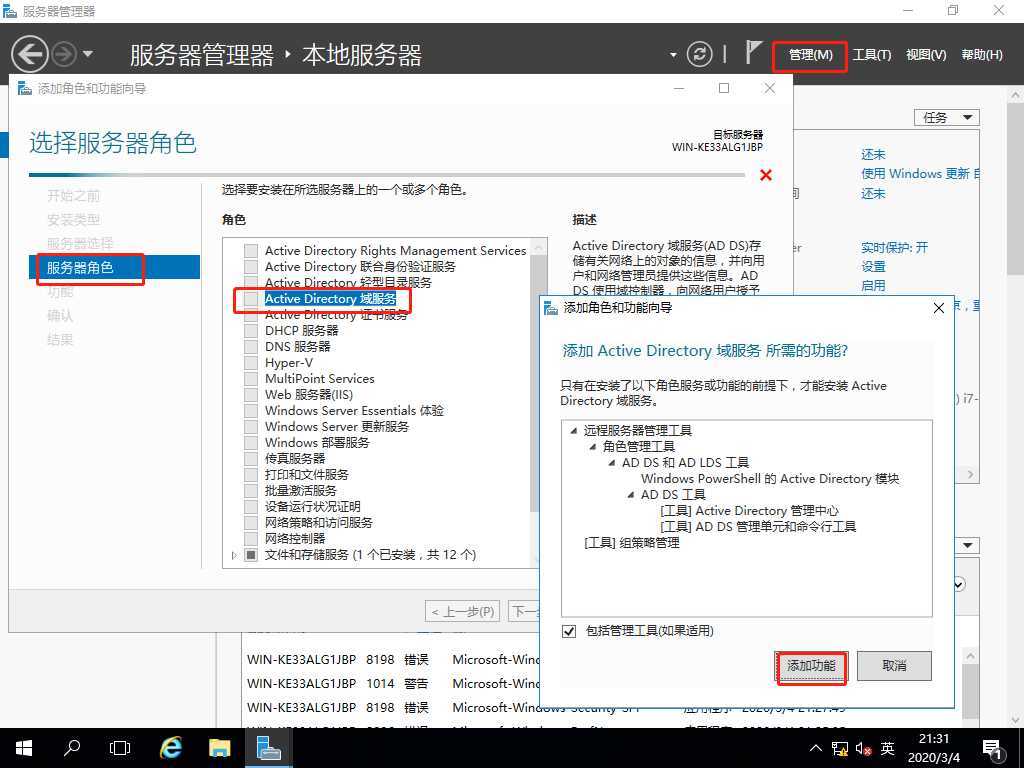Image resolution: width=1024 pixels, height=768 pixels.
Task: Open Task View on taskbar
Action: pos(120,748)
